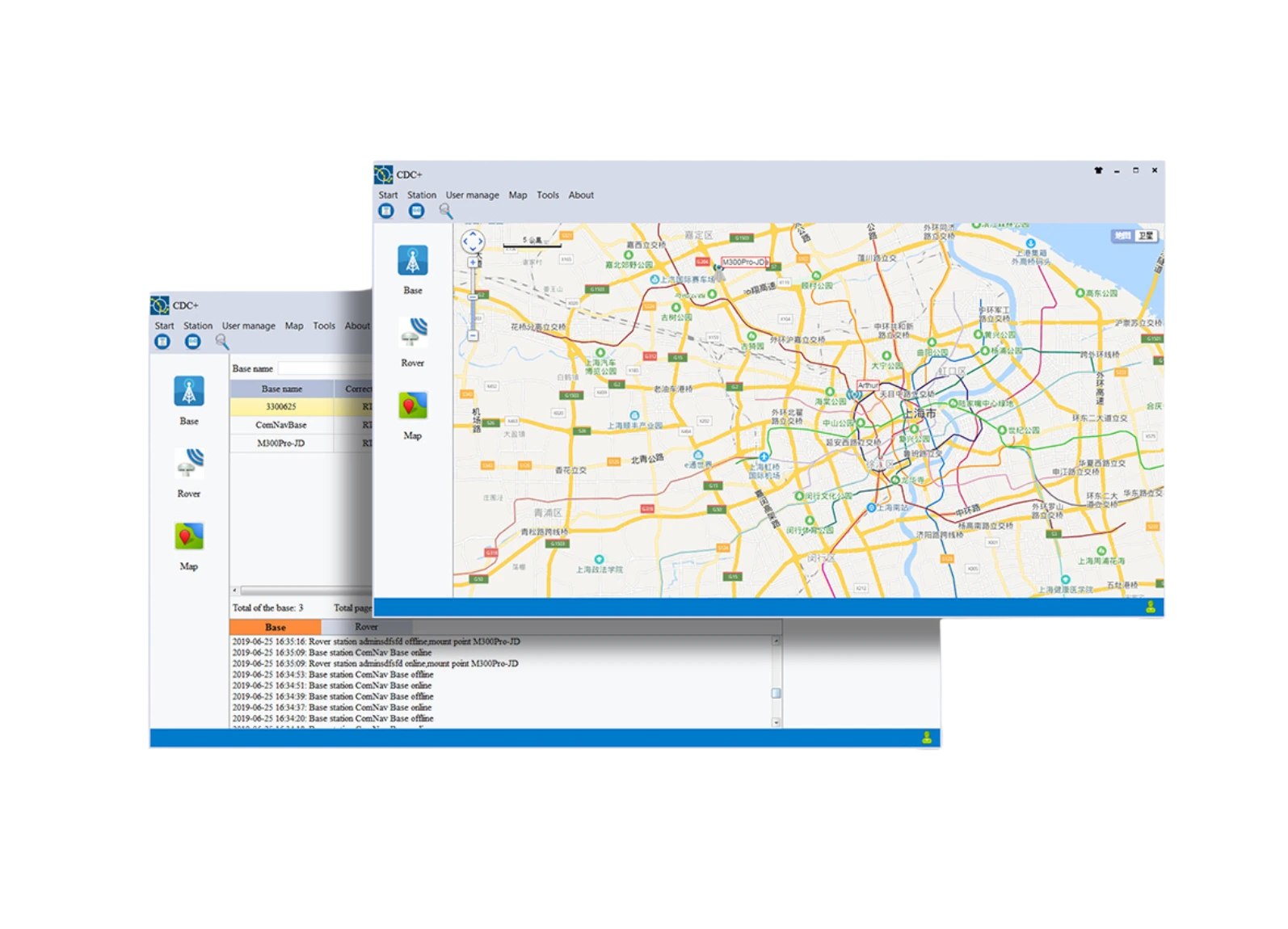The height and width of the screenshot is (929, 1288).
Task: Switch to the Rover log tab
Action: click(x=366, y=627)
